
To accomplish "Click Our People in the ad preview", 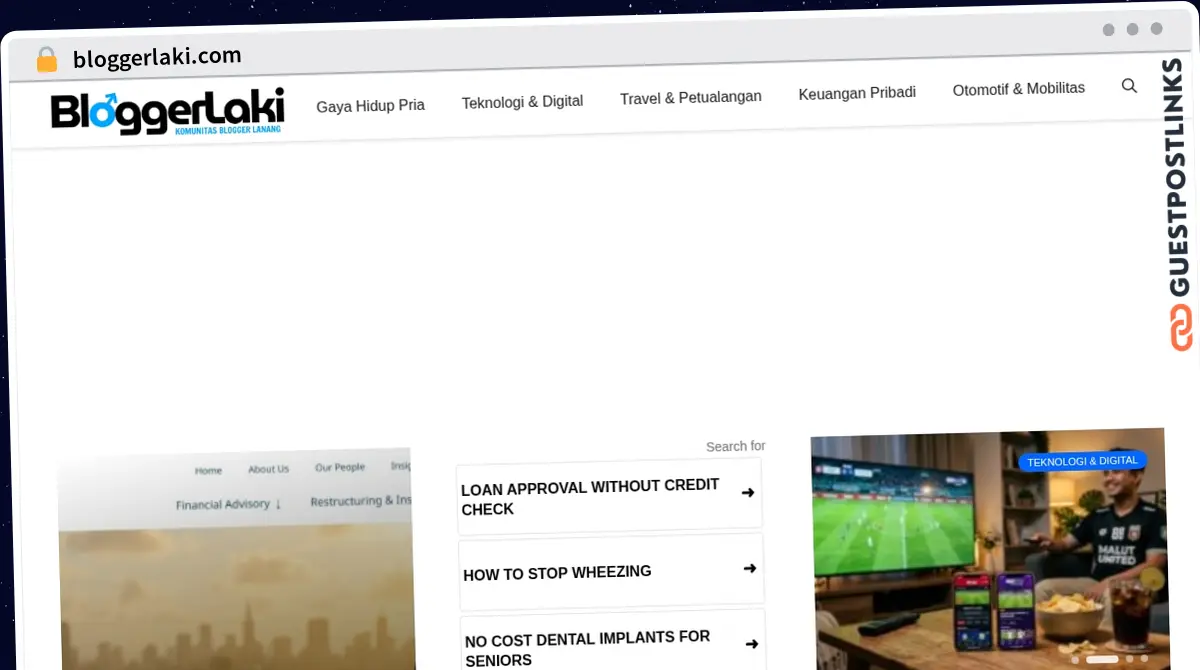I will [340, 467].
